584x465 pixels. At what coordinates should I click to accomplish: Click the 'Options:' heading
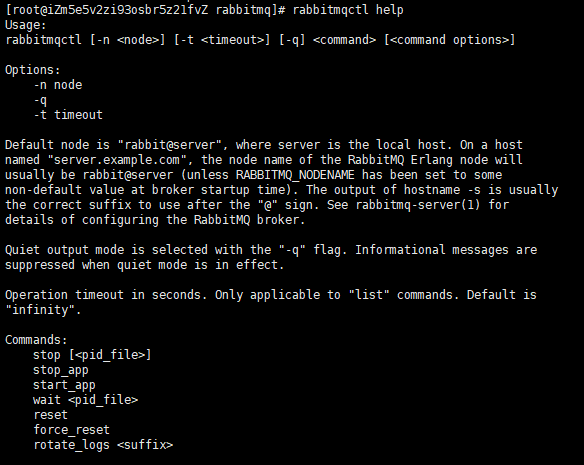click(32, 70)
